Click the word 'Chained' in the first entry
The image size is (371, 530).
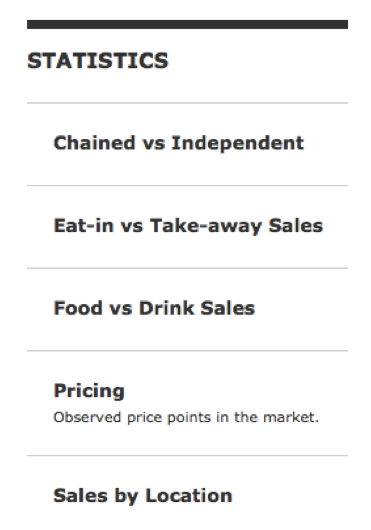[95, 143]
